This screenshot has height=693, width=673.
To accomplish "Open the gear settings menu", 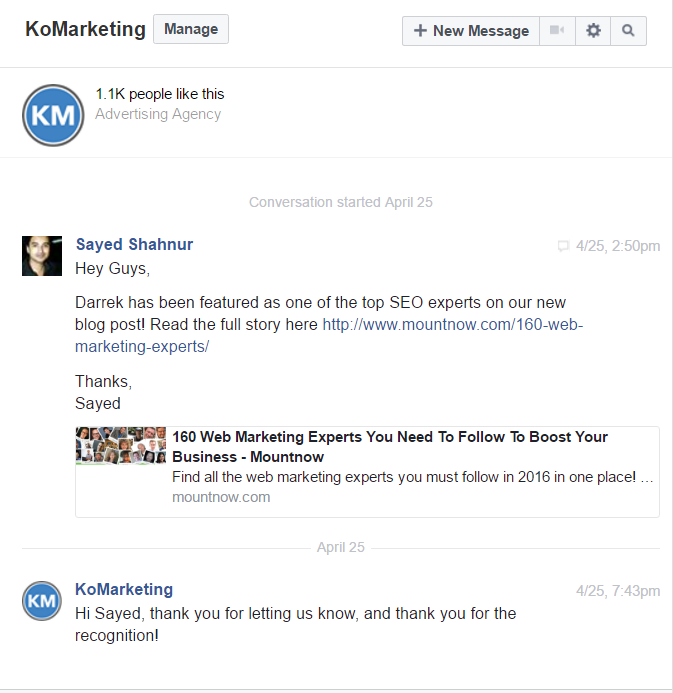I will (593, 31).
